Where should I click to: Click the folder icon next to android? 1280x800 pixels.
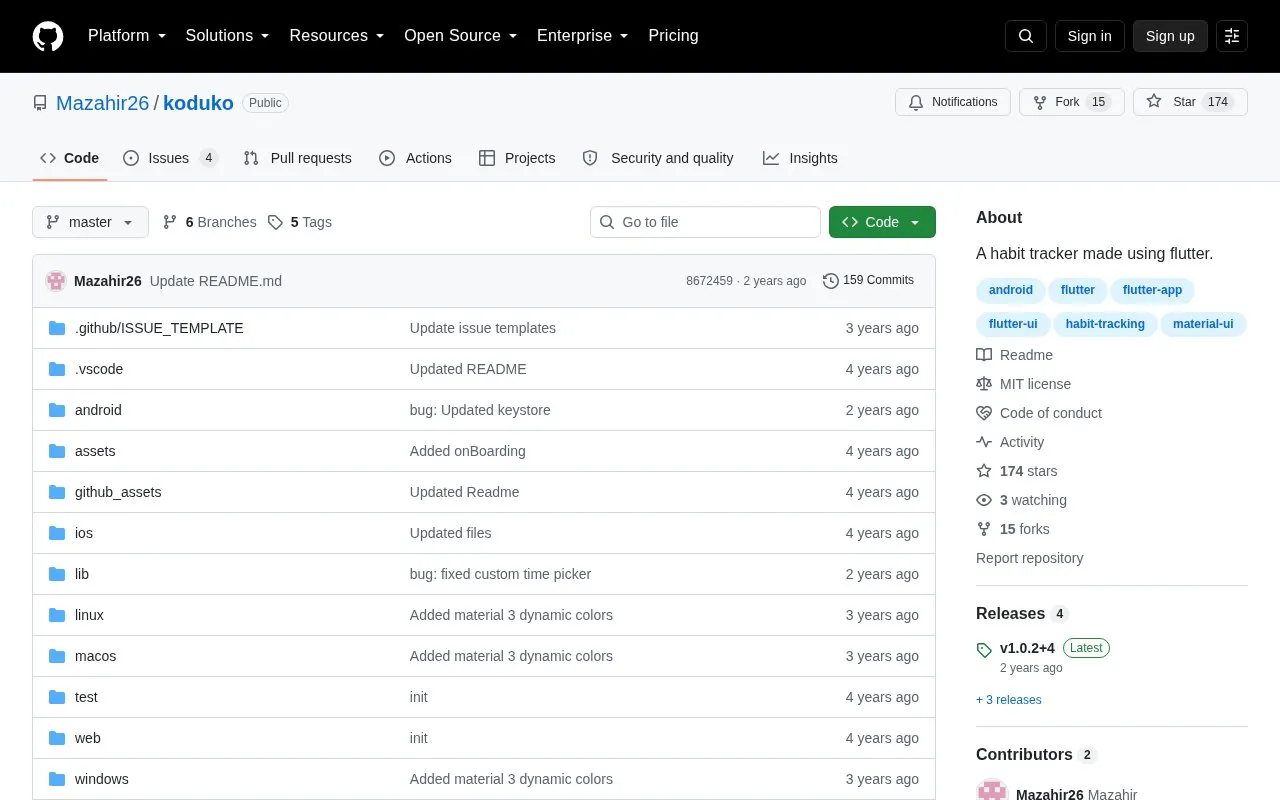[57, 410]
